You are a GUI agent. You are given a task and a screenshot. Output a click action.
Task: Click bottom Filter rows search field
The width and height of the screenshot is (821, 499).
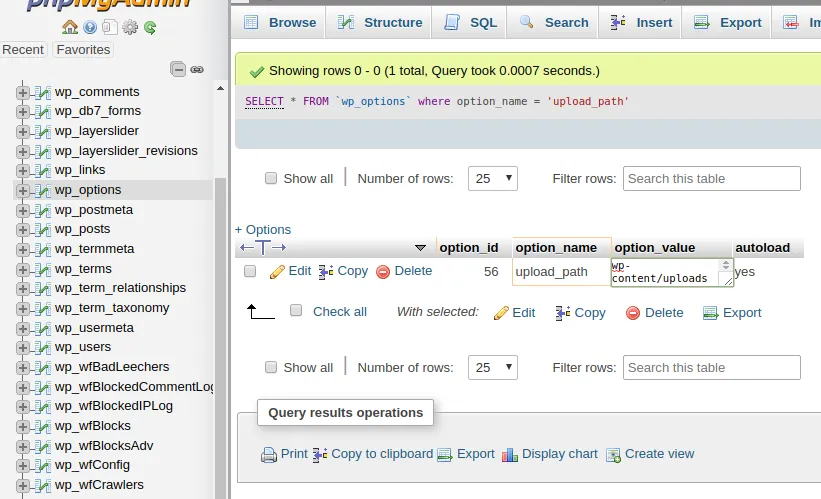click(x=712, y=368)
